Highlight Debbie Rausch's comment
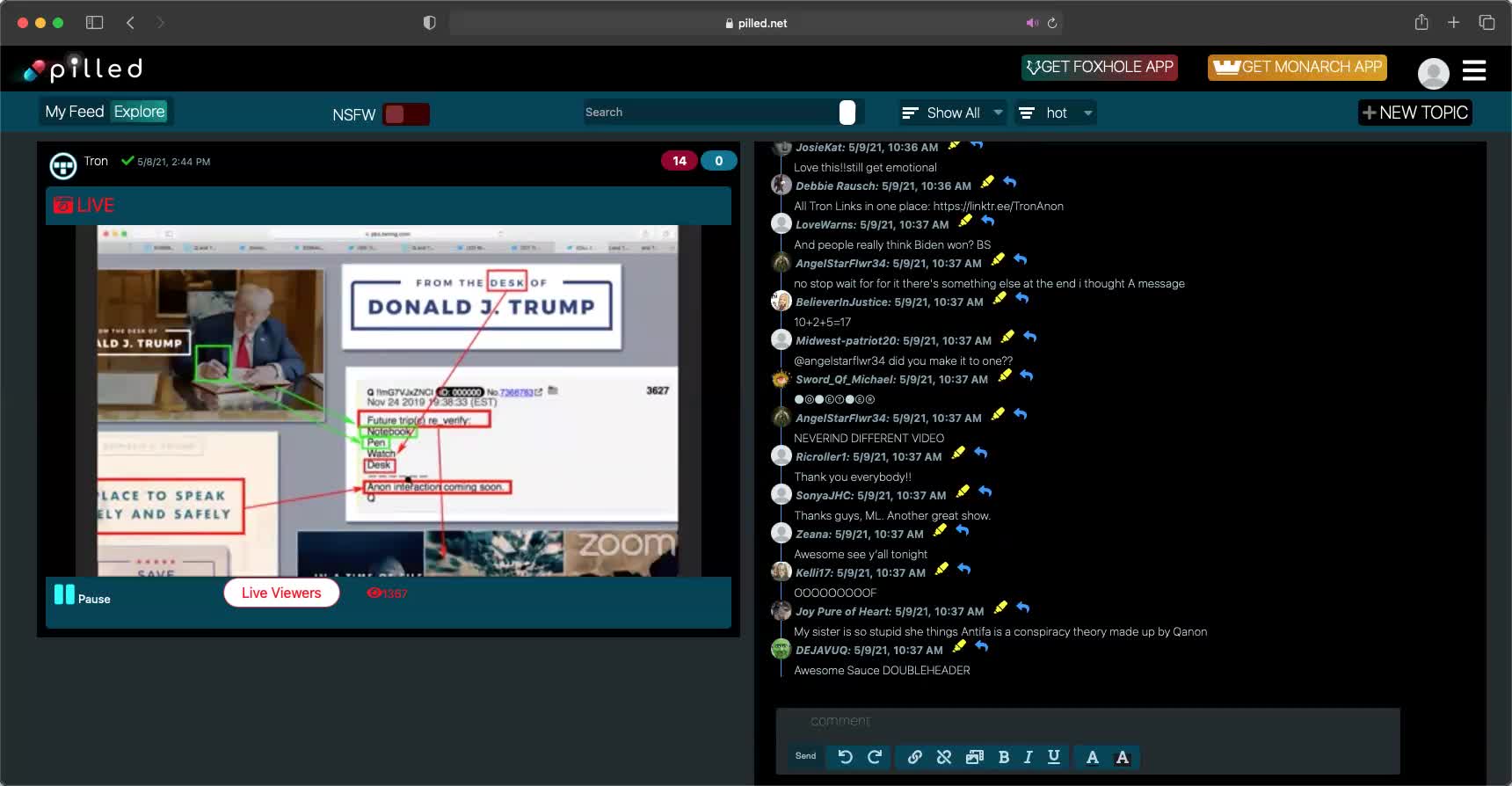Viewport: 1512px width, 786px height. pos(987,182)
